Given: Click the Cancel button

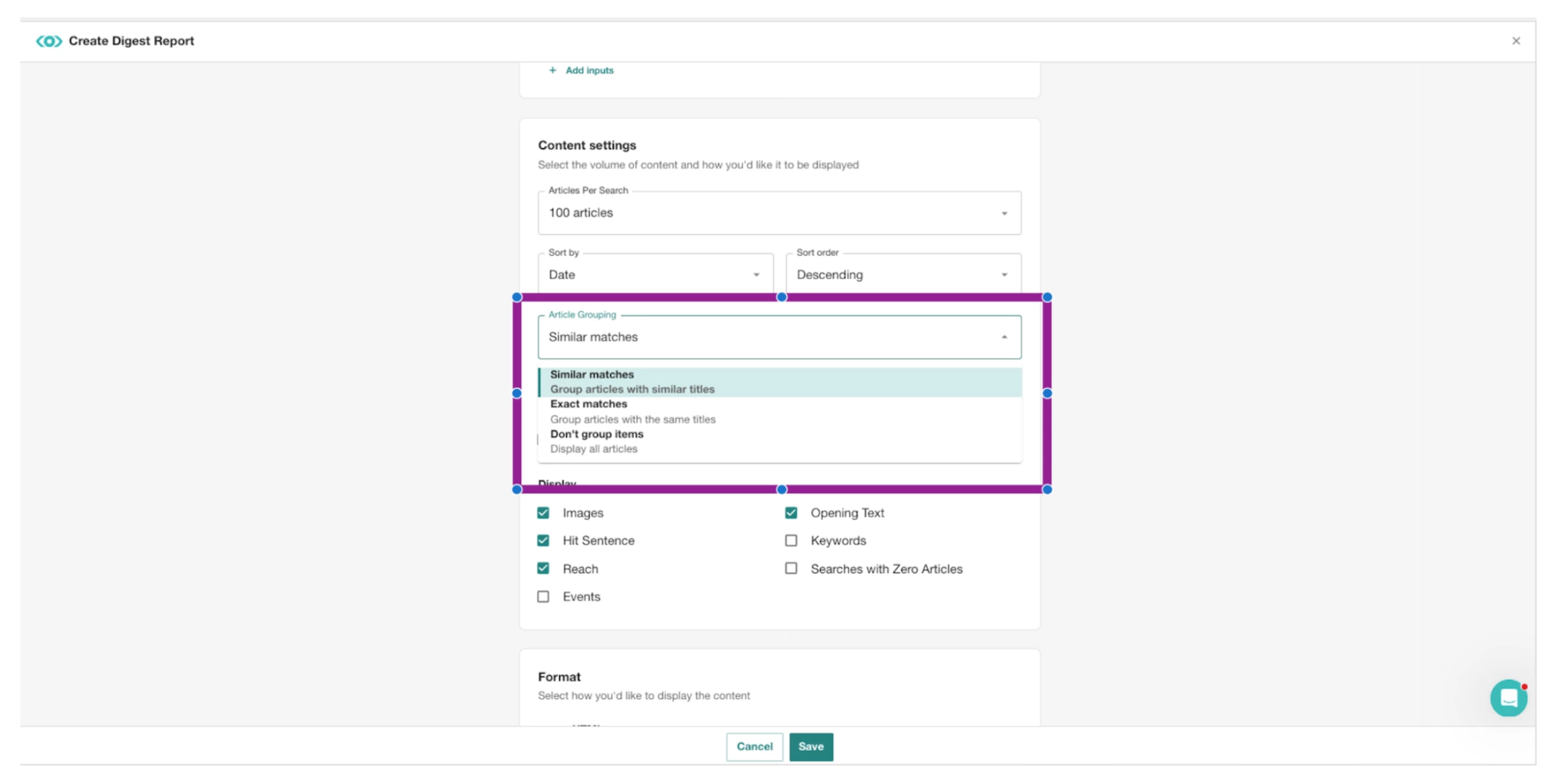Looking at the screenshot, I should [754, 746].
